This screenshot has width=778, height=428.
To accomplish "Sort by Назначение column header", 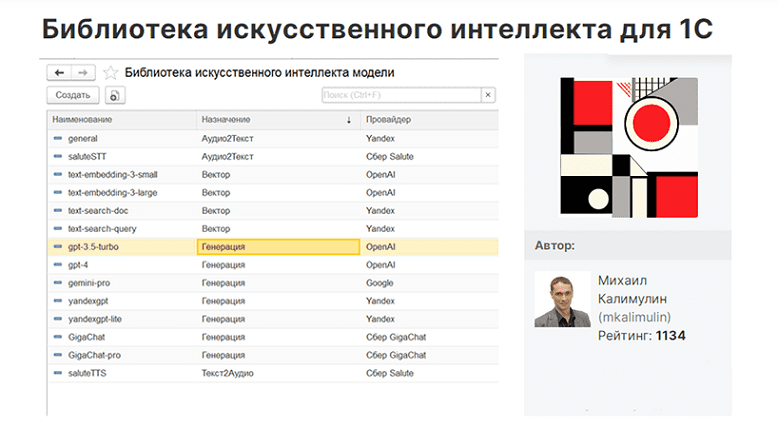I will point(226,120).
